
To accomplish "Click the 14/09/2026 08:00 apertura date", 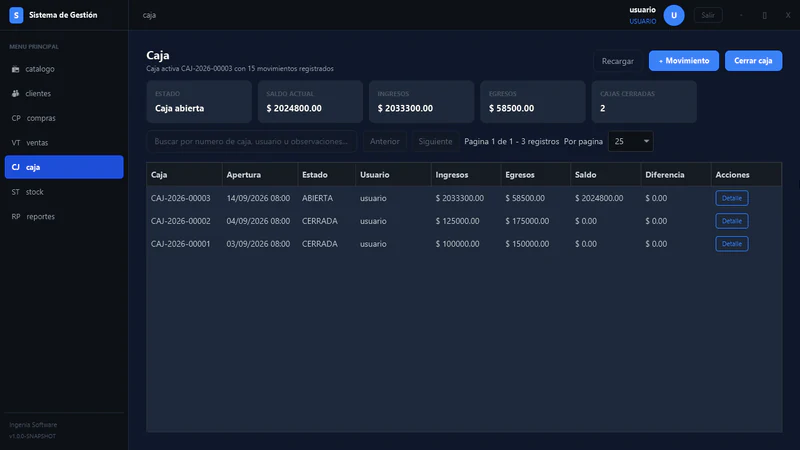I will coord(258,198).
